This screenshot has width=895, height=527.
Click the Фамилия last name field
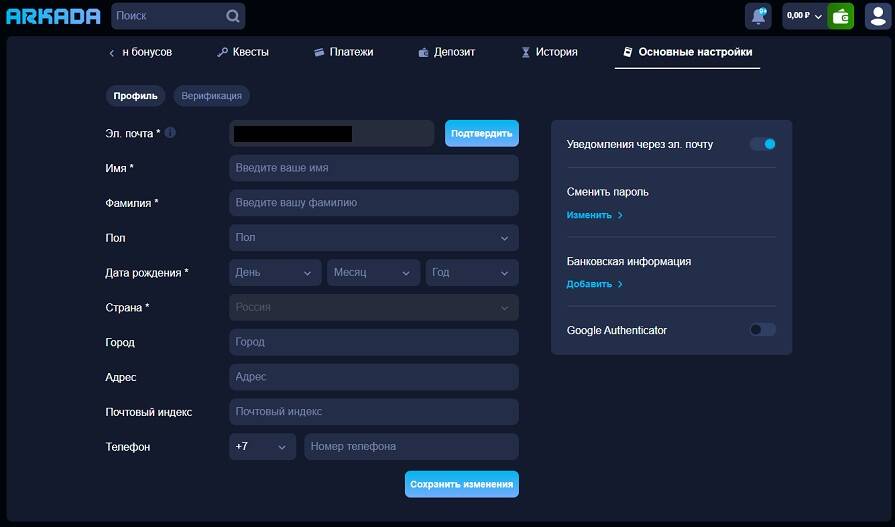click(374, 203)
